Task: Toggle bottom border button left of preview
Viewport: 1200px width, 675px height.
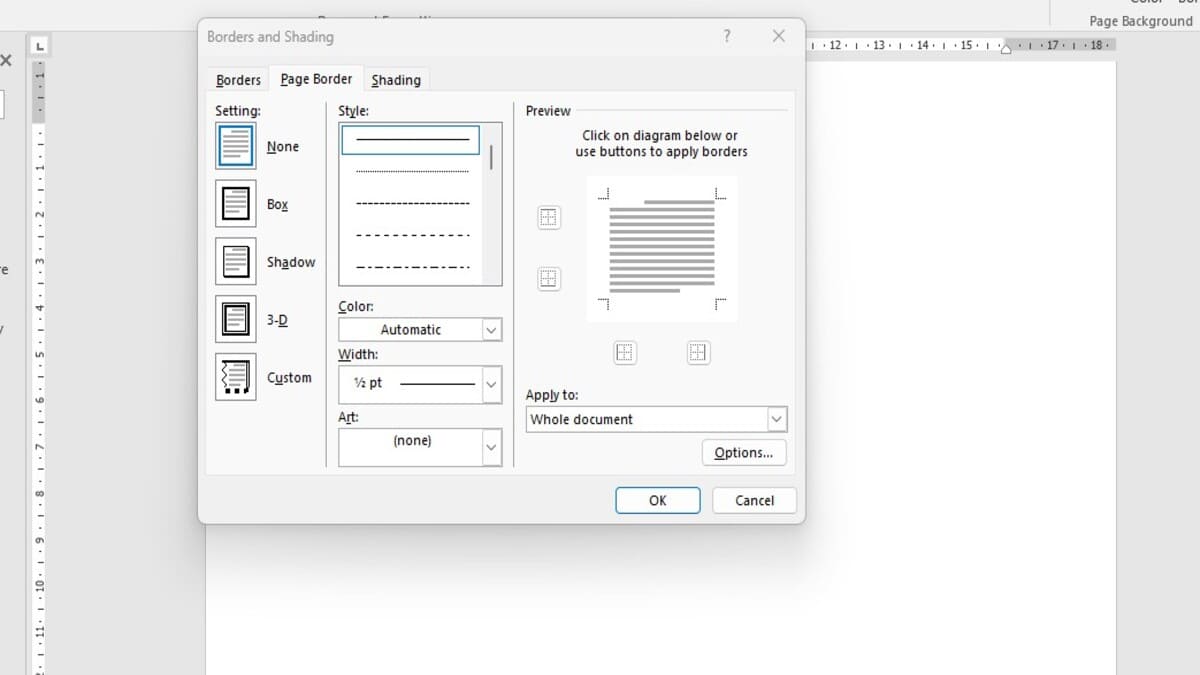Action: click(x=548, y=279)
